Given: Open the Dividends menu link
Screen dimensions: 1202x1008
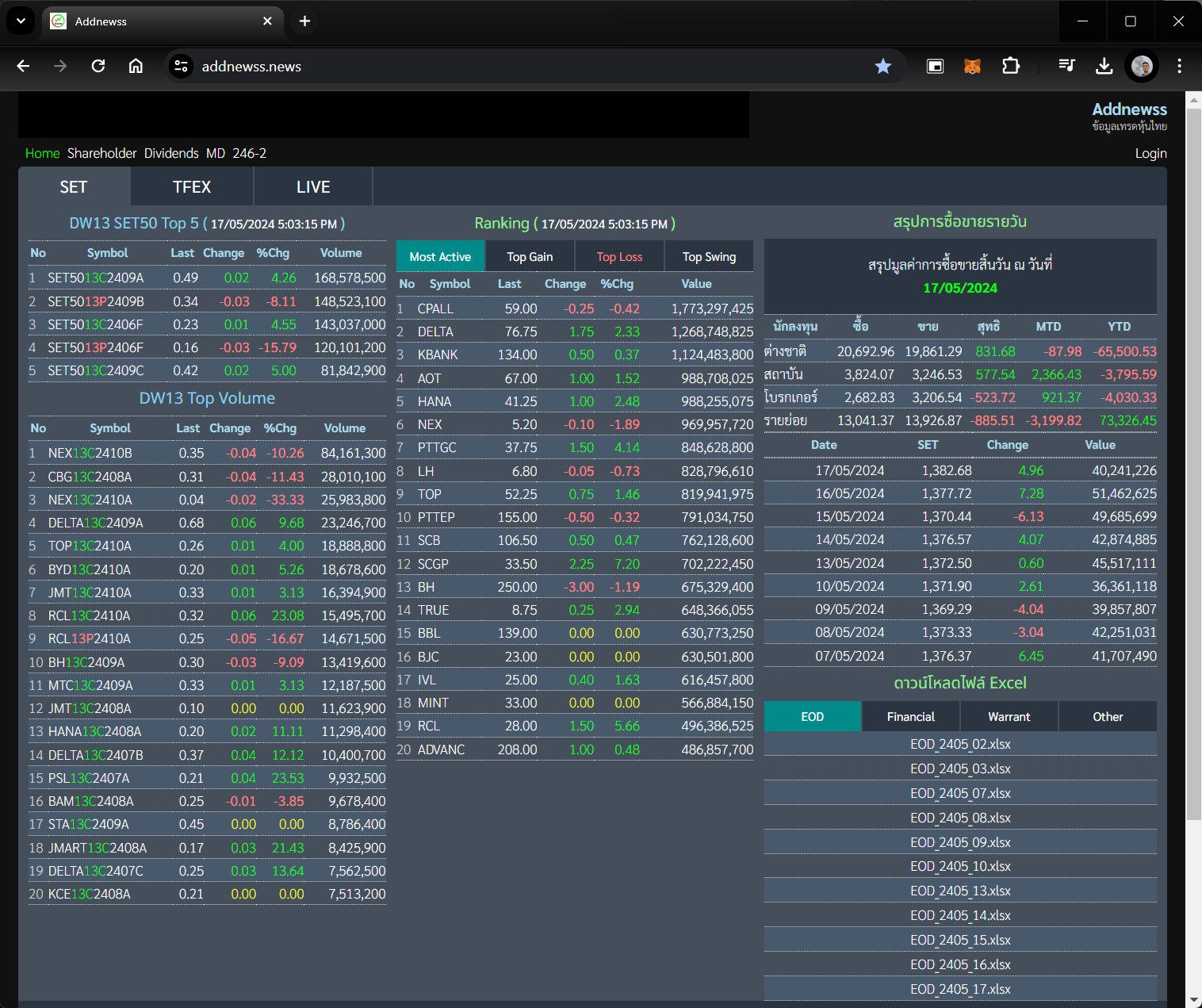Looking at the screenshot, I should click(171, 153).
